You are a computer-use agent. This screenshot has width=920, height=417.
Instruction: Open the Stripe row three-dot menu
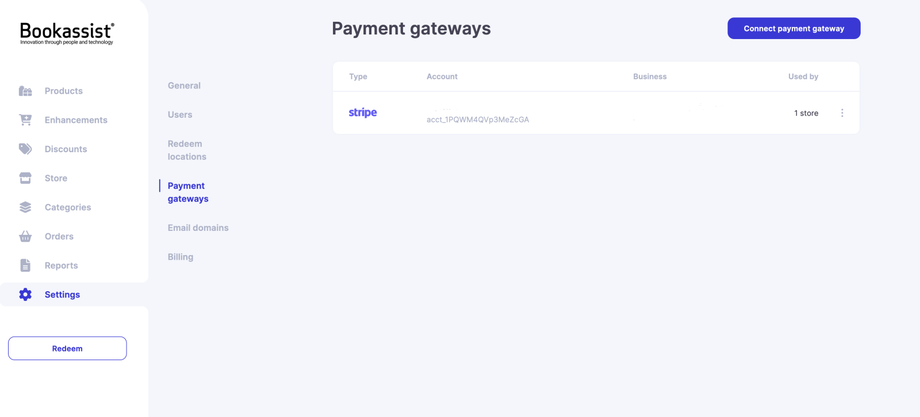click(x=842, y=113)
